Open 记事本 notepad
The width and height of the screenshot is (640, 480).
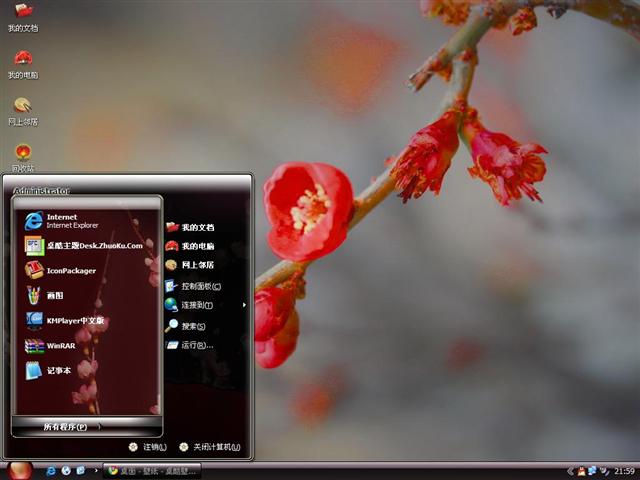(48, 371)
